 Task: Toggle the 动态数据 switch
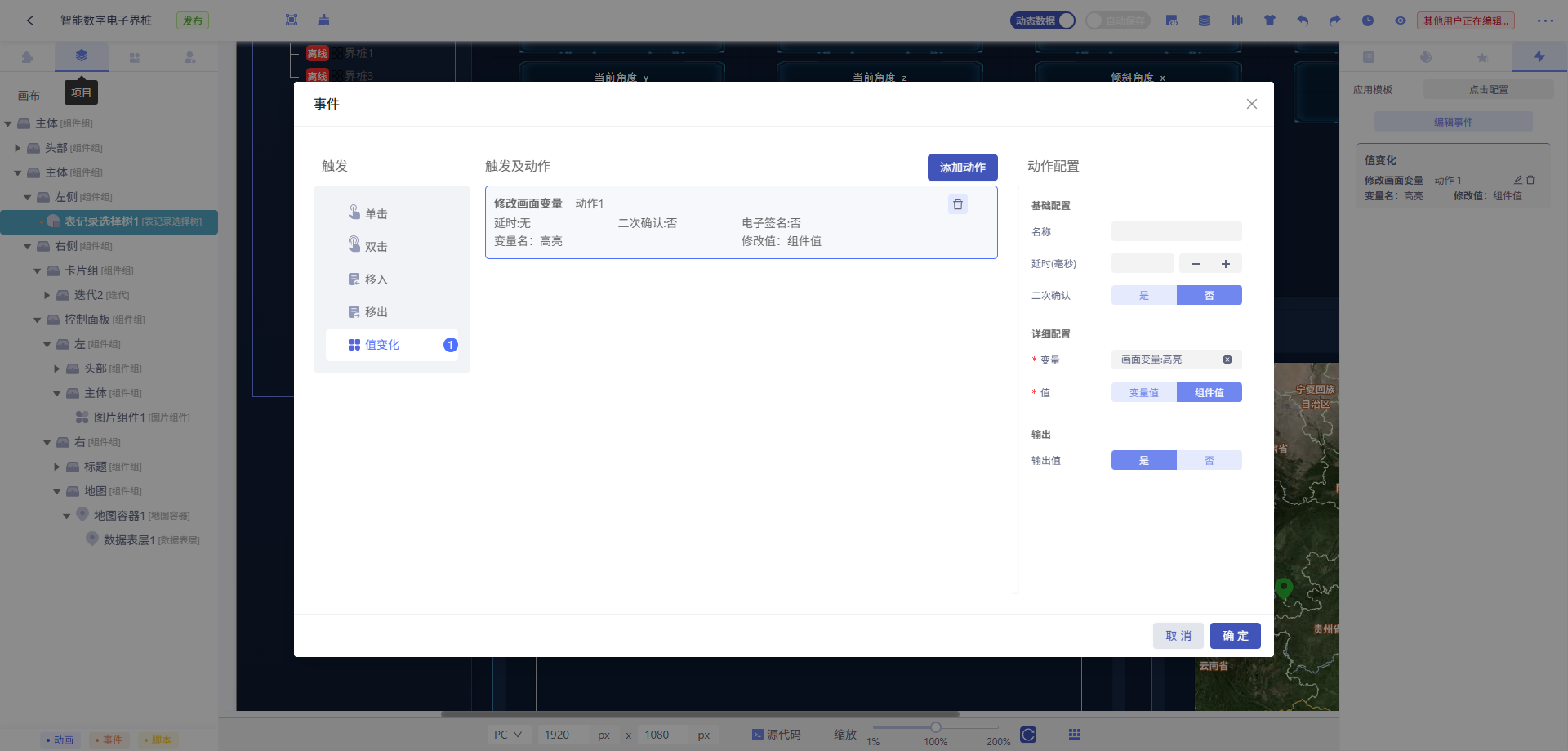point(1043,20)
